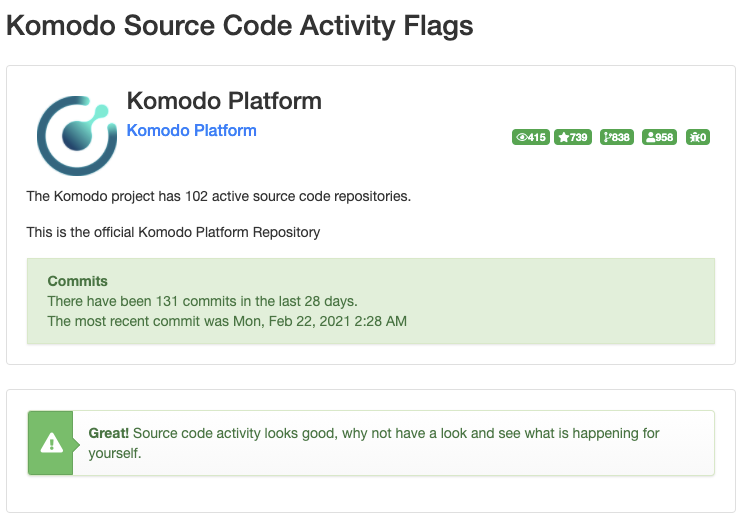Image resolution: width=742 pixels, height=521 pixels.
Task: Click the number 739 beside the star
Action: (579, 137)
